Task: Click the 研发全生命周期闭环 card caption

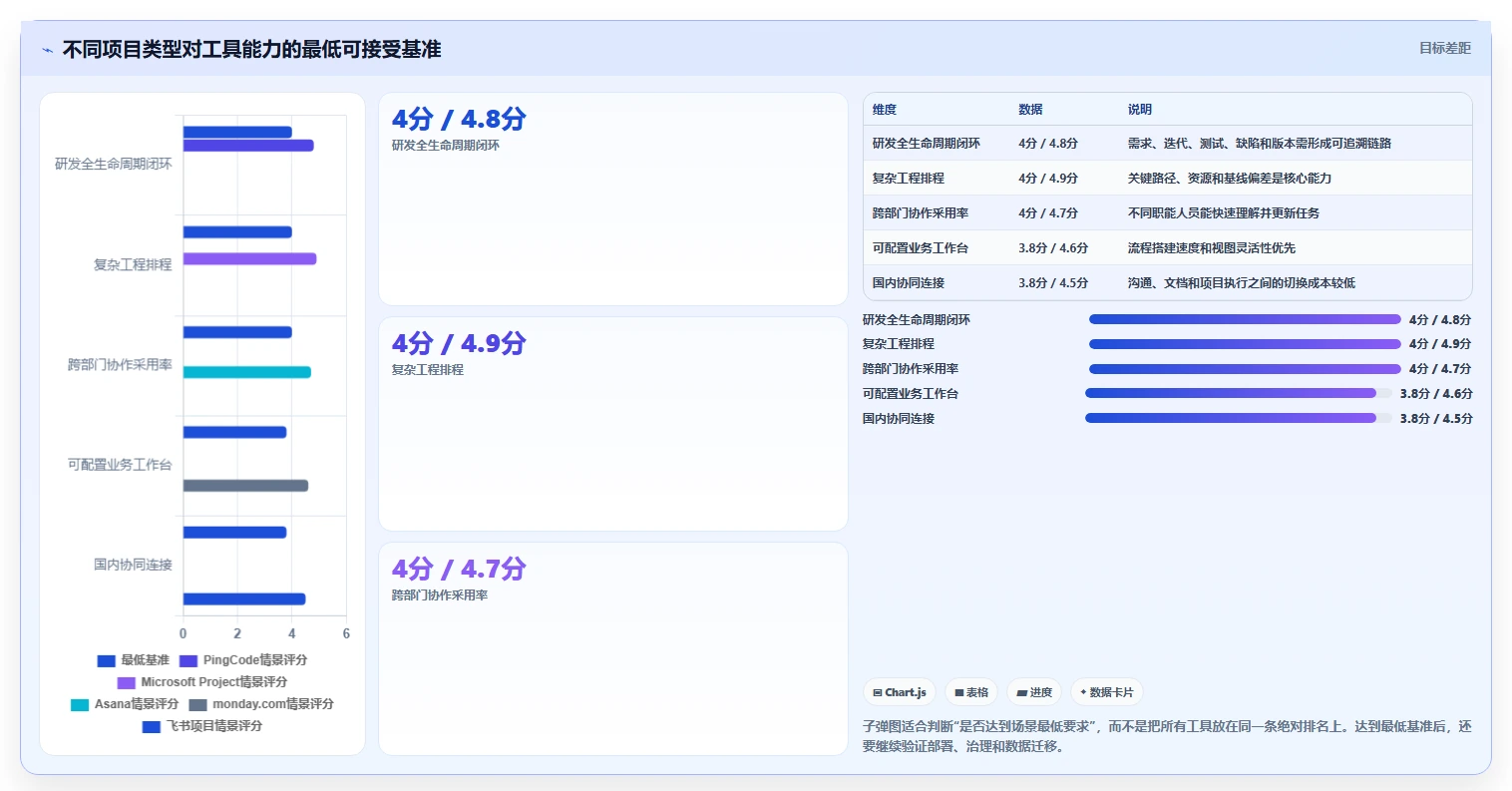Action: pos(446,146)
